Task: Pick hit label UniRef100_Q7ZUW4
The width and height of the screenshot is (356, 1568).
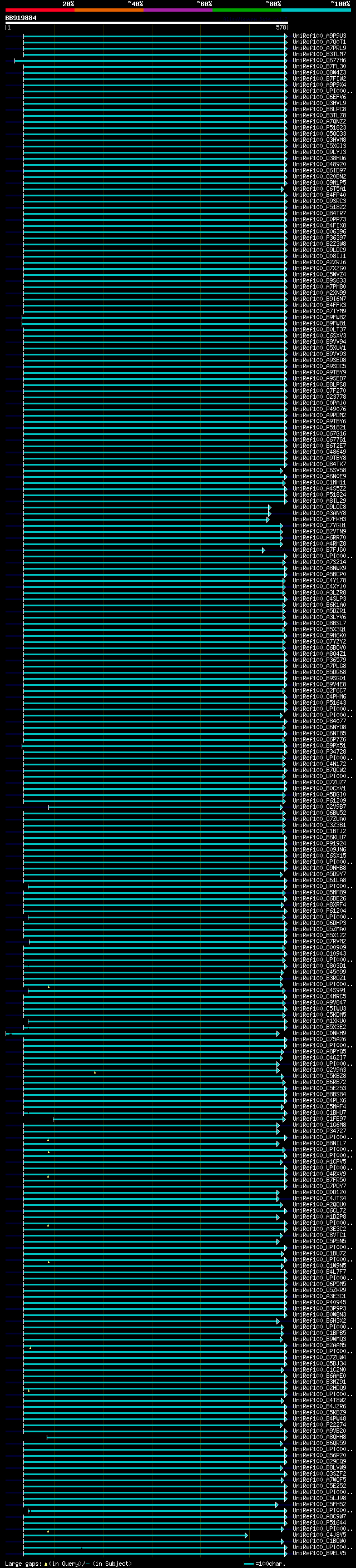Action: click(319, 1357)
